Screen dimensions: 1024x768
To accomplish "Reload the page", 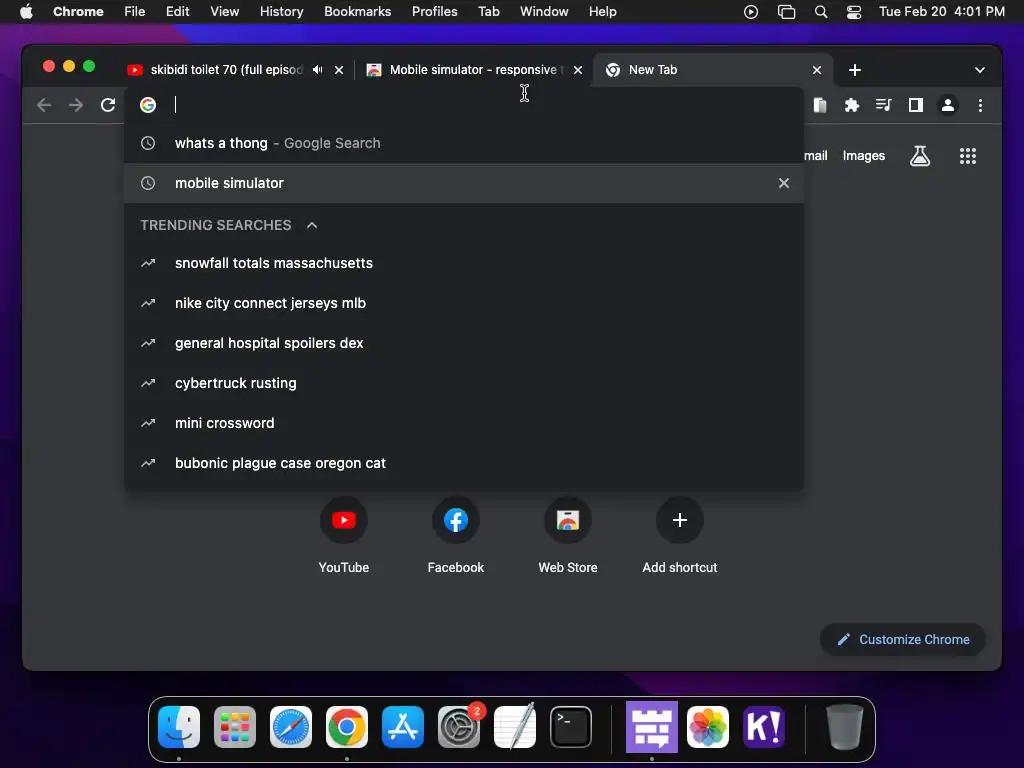I will click(x=108, y=105).
